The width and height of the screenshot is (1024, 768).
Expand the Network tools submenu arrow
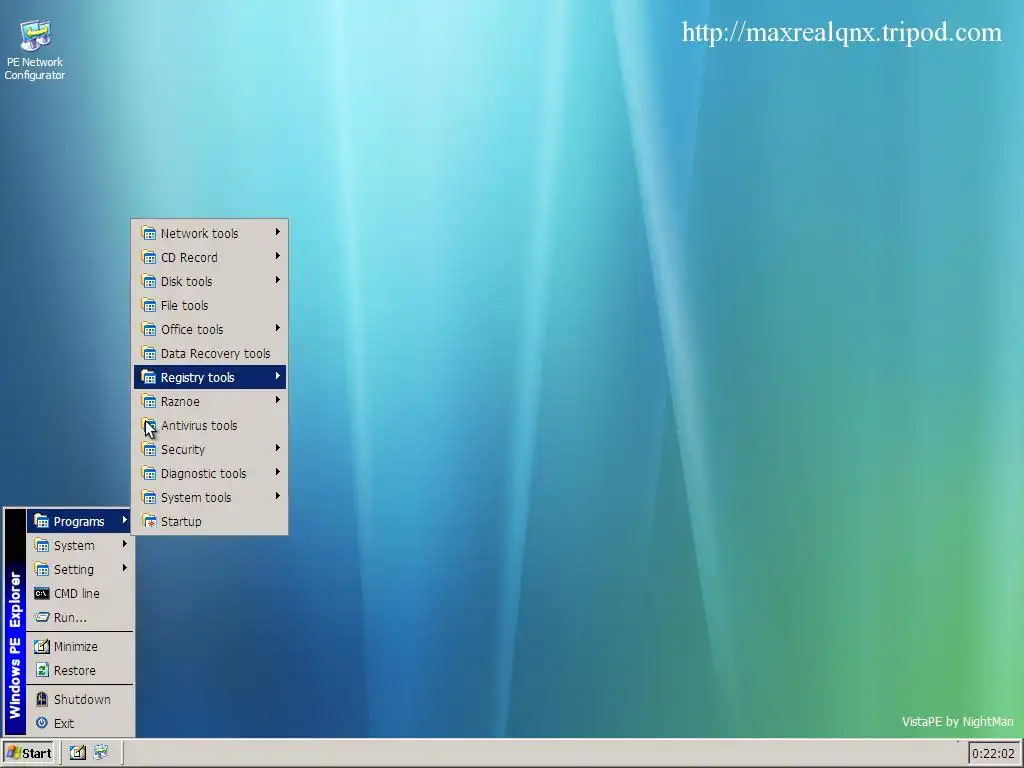click(x=278, y=232)
